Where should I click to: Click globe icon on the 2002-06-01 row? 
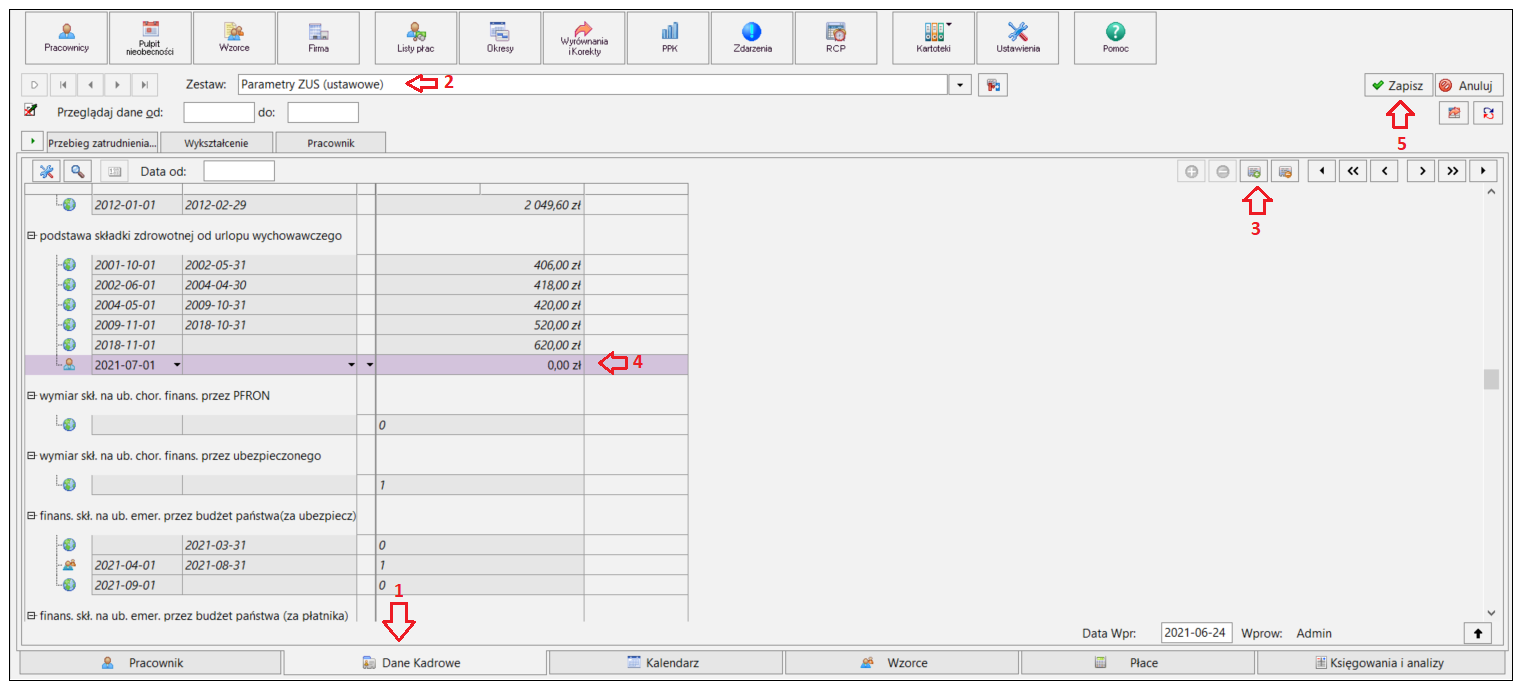pyautogui.click(x=69, y=285)
